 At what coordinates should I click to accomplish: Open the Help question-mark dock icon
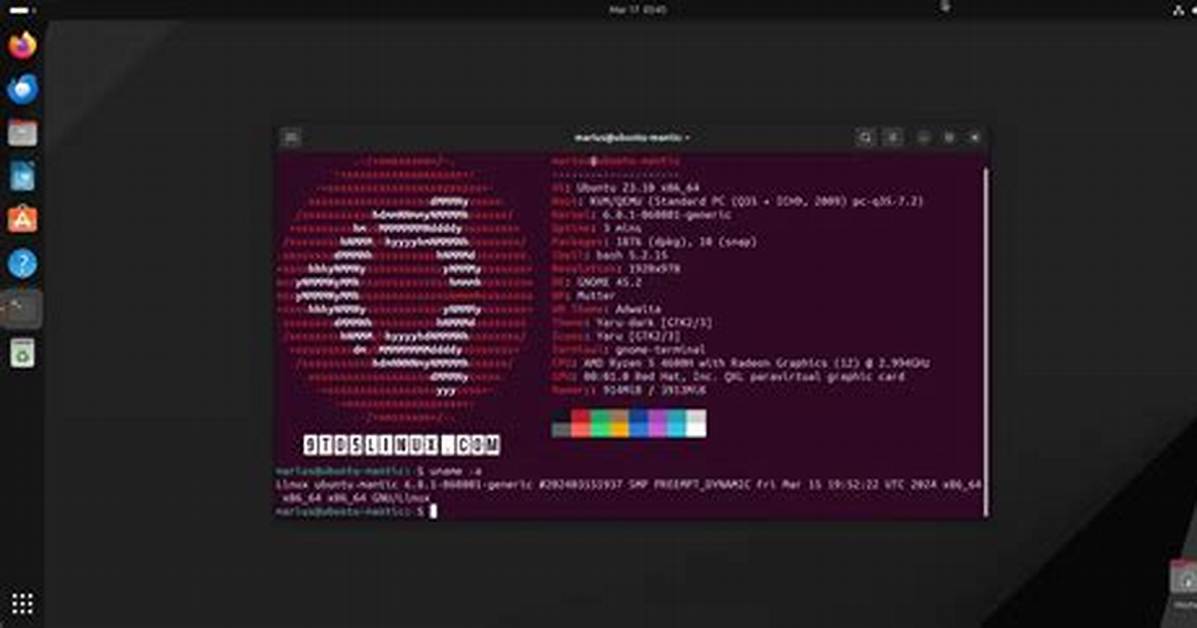(22, 264)
